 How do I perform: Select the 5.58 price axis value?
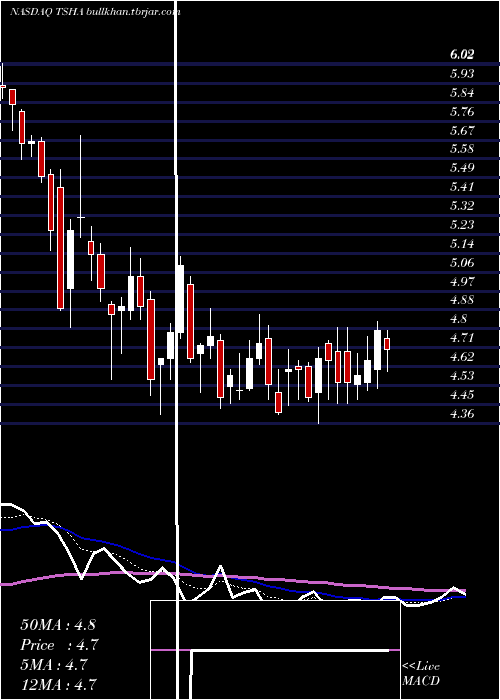pos(462,149)
